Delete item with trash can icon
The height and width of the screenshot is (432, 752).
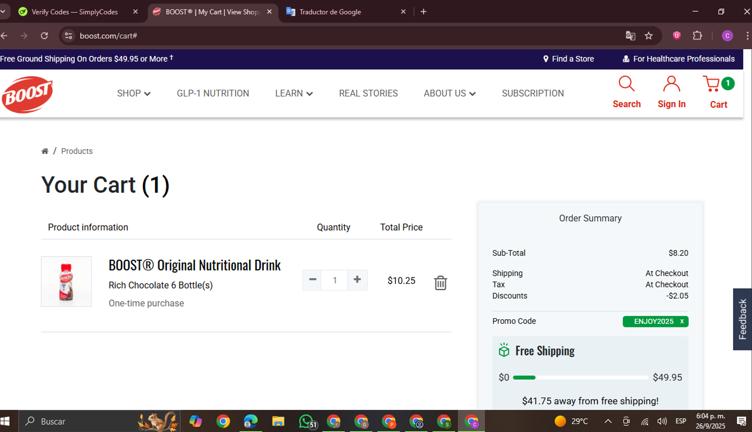(440, 282)
